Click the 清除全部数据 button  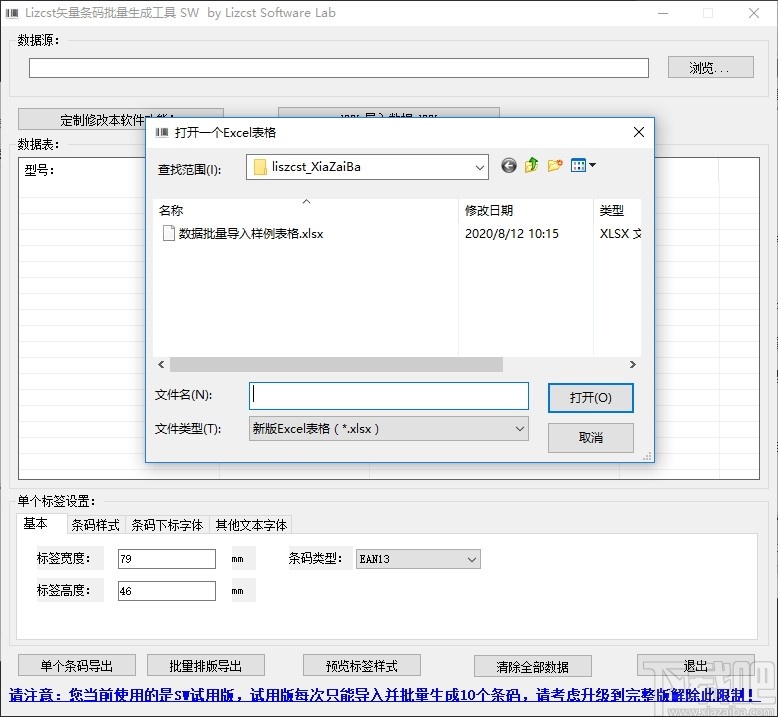[x=532, y=666]
